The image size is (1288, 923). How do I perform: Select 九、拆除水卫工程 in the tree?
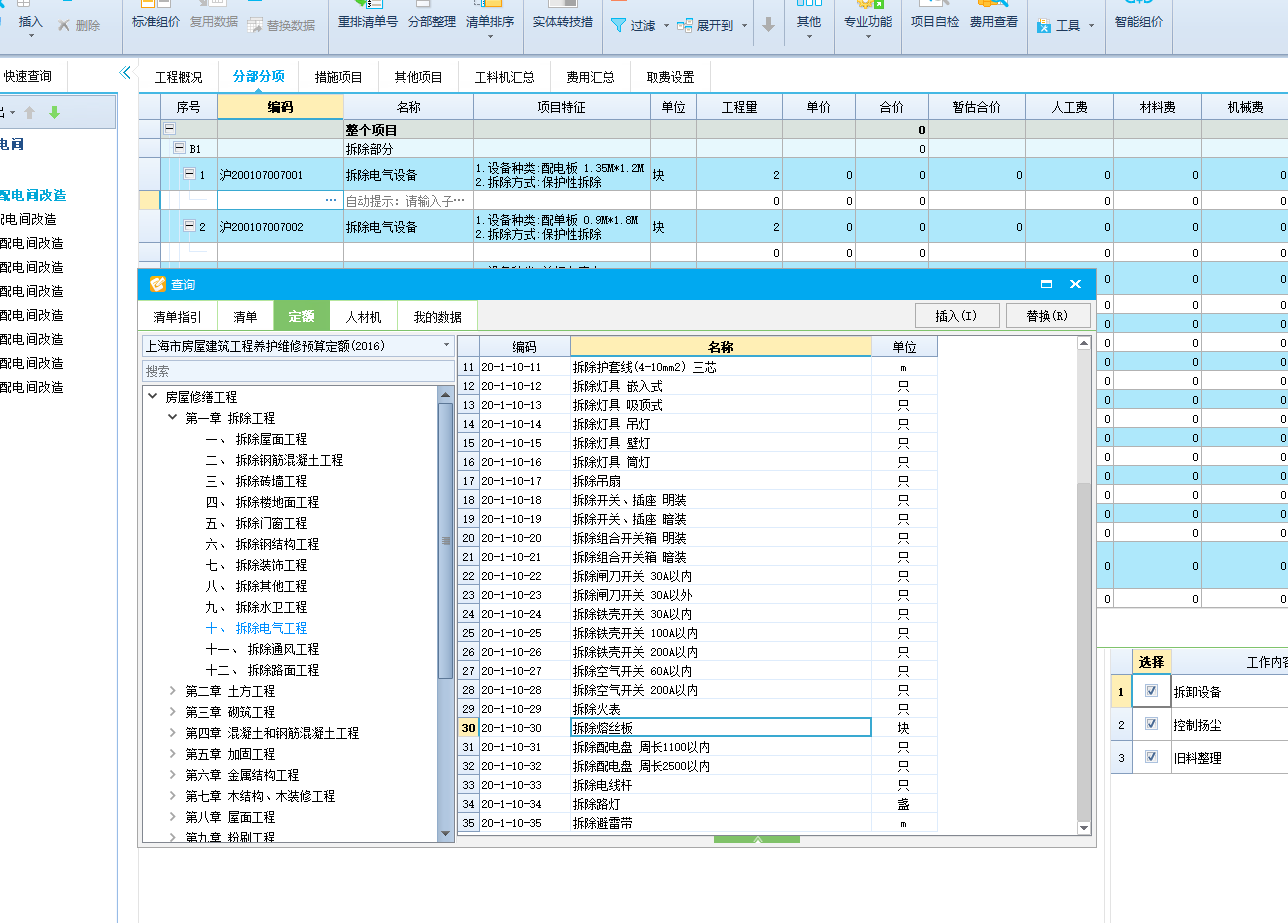tap(256, 607)
